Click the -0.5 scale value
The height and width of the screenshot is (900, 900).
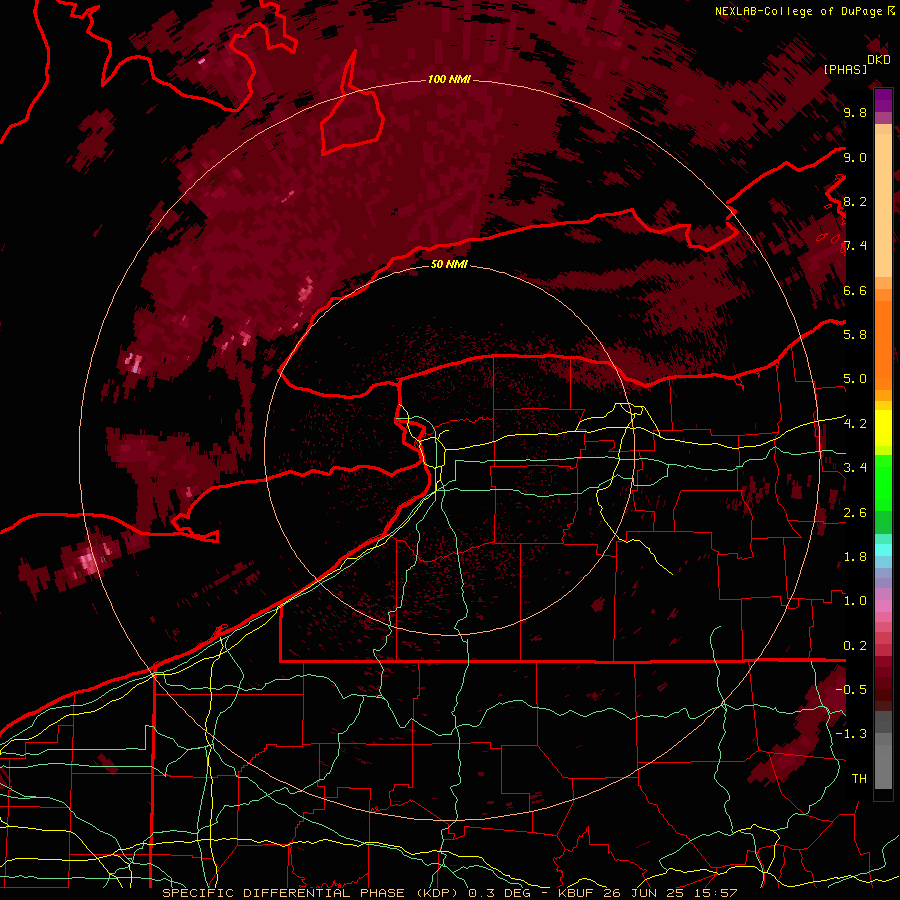(851, 690)
